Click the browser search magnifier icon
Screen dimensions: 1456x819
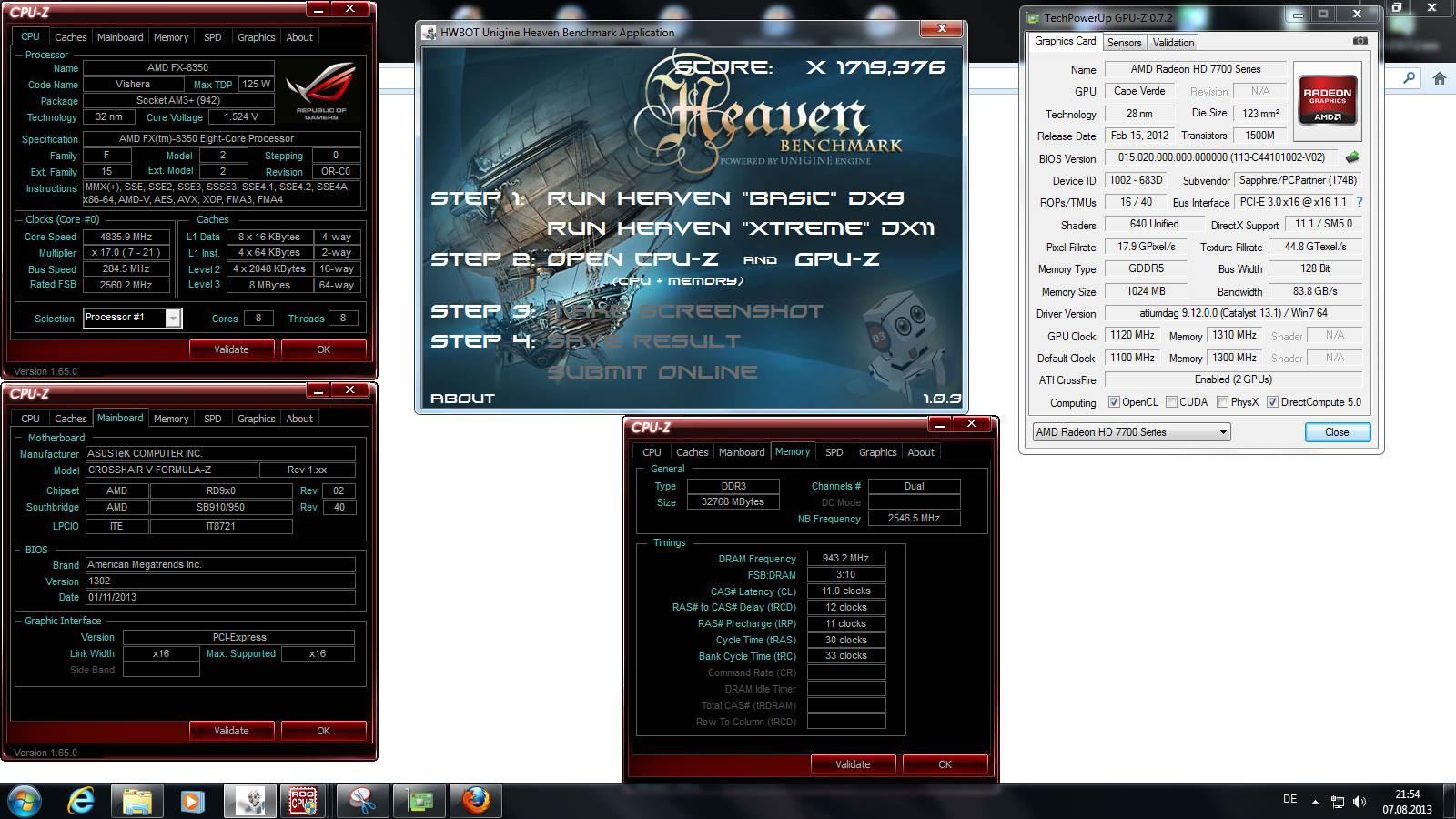pyautogui.click(x=1409, y=78)
